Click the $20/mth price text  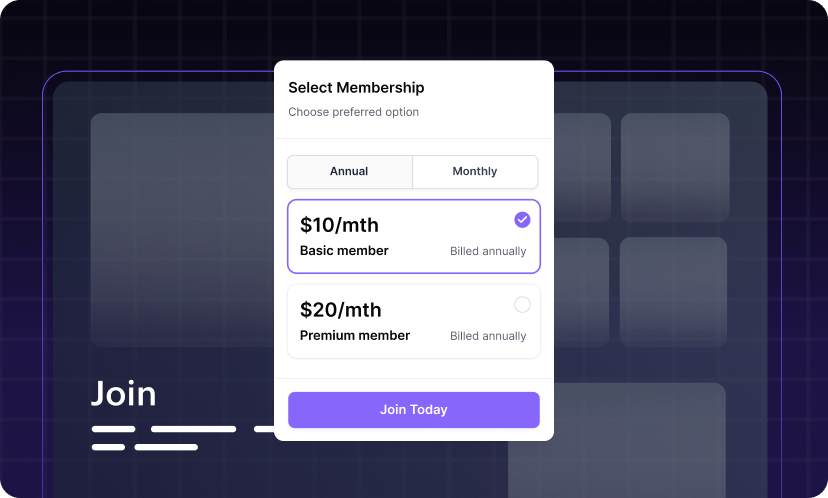coord(340,310)
